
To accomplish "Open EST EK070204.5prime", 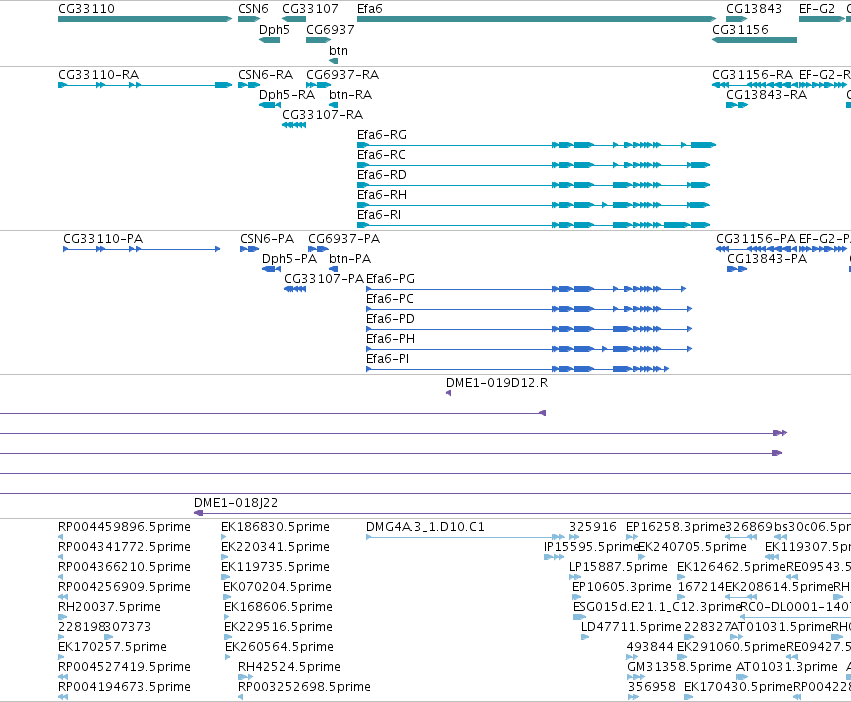I will tap(277, 587).
